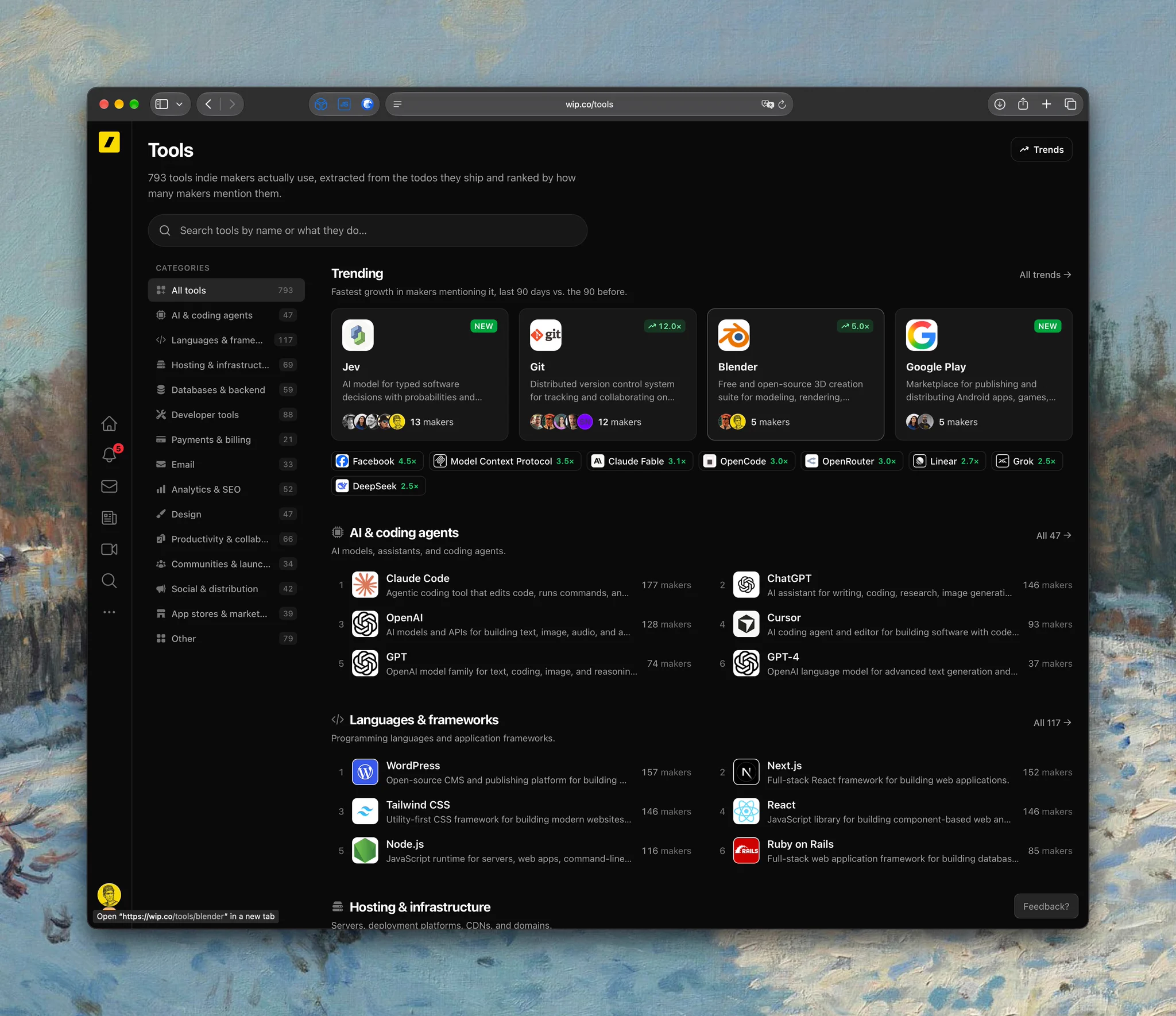Screen dimensions: 1176x1016
Task: Open notifications bell with 5 badge
Action: point(109,455)
